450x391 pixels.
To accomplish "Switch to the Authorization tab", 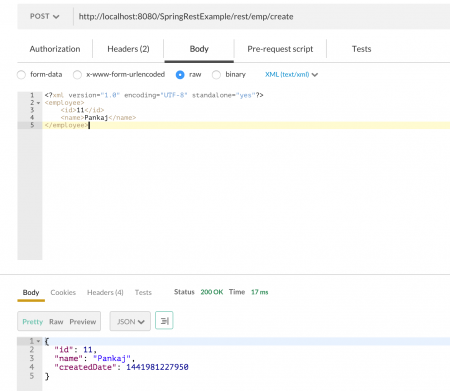I will click(55, 49).
